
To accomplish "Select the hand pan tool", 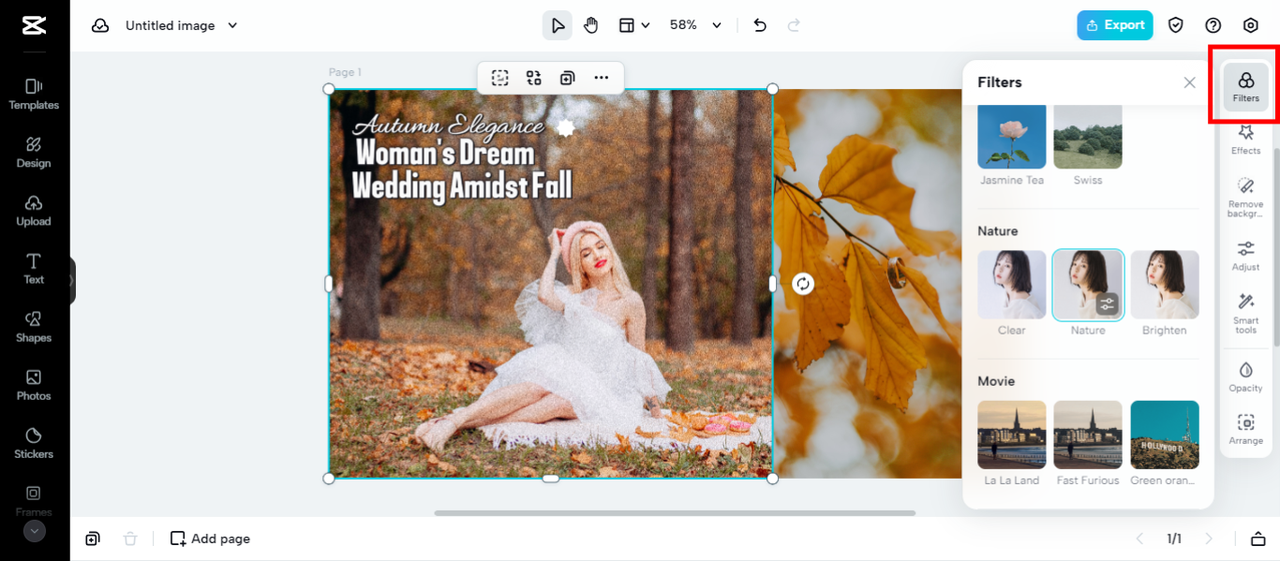I will point(591,25).
